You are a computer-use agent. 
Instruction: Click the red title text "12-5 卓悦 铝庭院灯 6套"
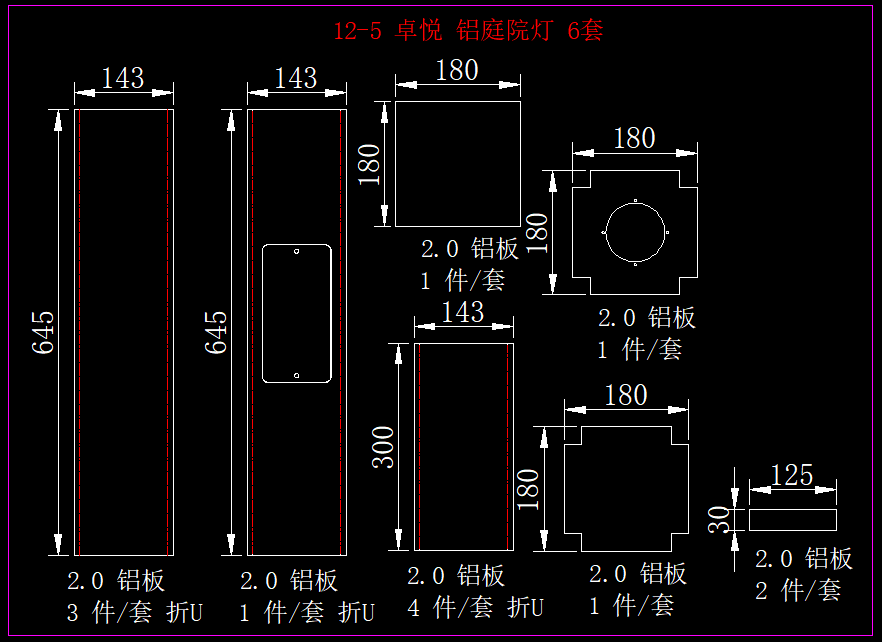click(468, 31)
